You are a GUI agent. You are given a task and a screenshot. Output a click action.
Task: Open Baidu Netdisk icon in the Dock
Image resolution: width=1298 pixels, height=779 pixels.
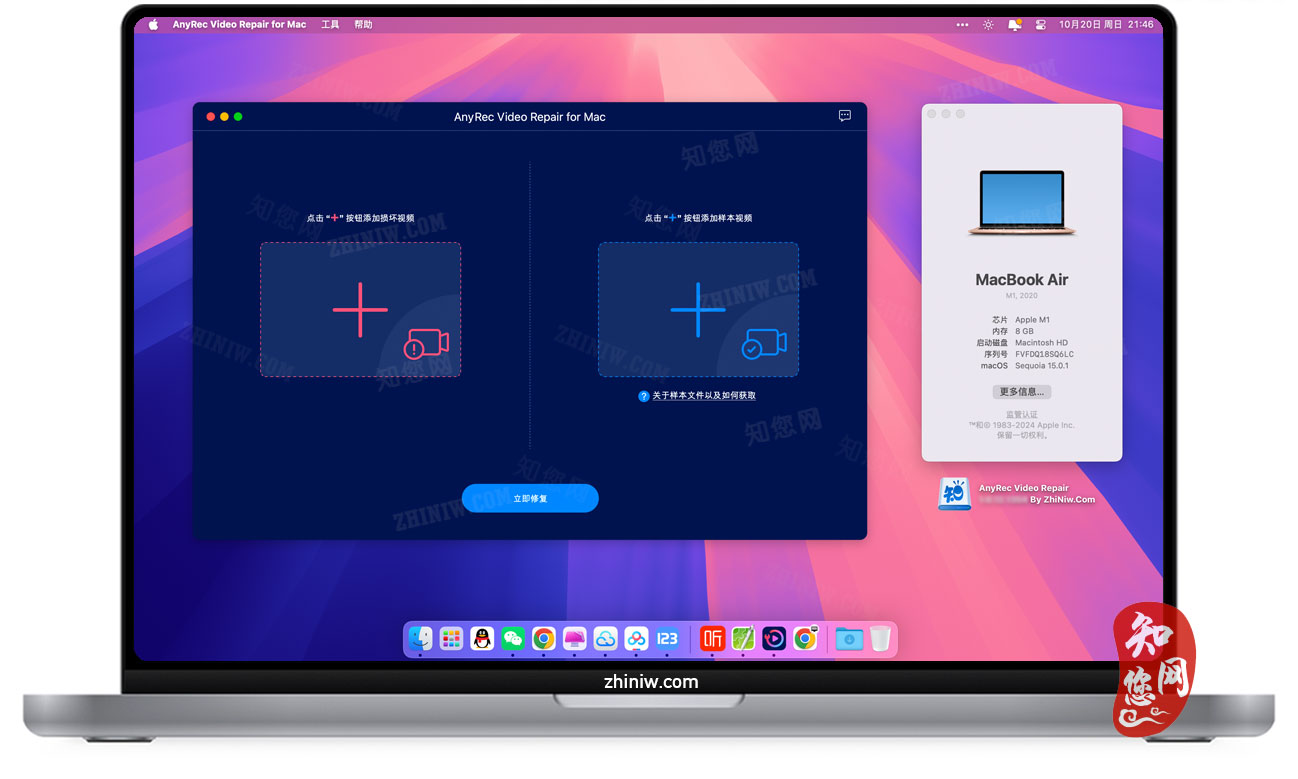point(636,638)
